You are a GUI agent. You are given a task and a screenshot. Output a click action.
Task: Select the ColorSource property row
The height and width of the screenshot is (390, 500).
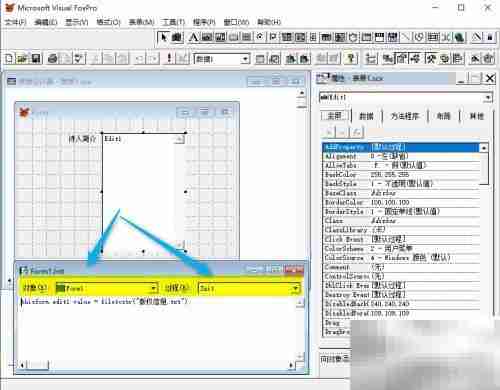(402, 258)
